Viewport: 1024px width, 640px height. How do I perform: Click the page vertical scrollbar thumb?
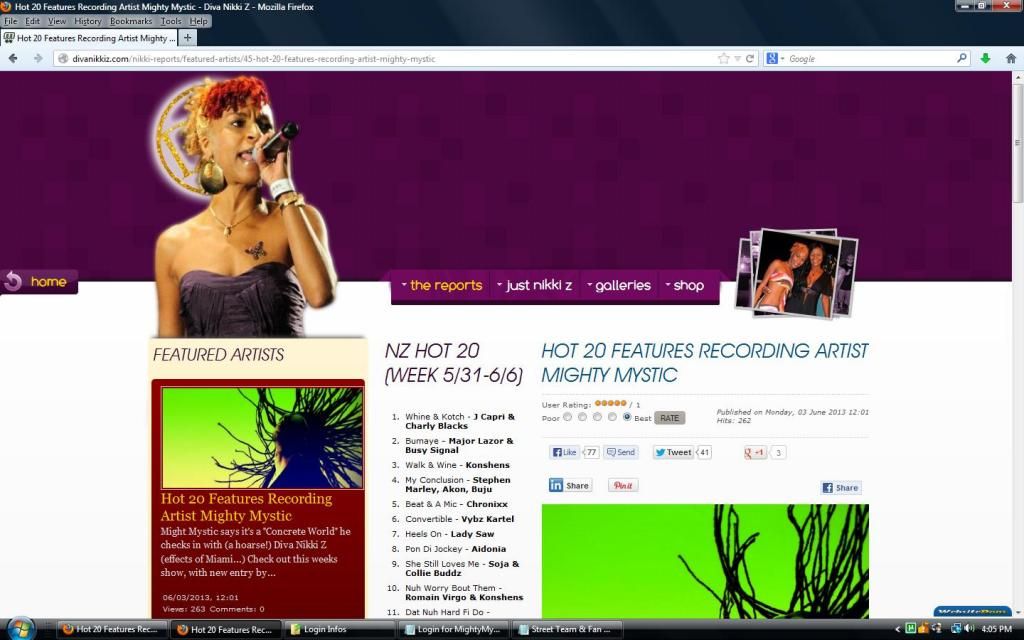1017,142
